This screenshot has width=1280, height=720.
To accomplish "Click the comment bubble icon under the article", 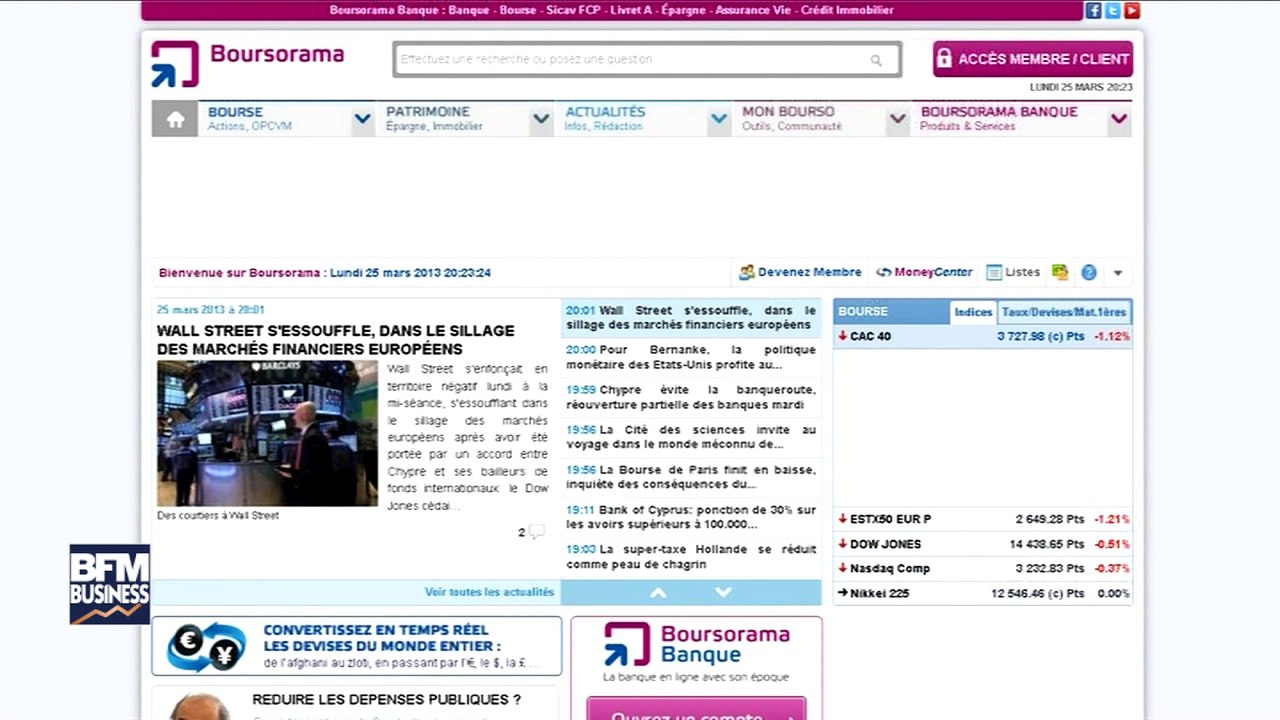I will pos(536,532).
